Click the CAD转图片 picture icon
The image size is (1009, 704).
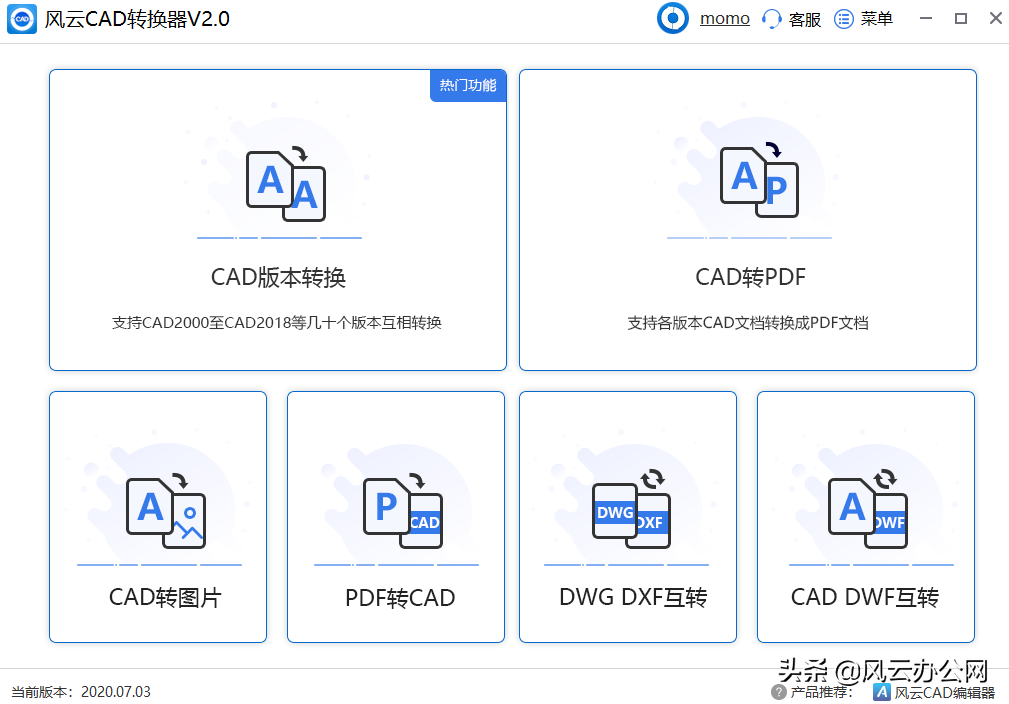[166, 512]
